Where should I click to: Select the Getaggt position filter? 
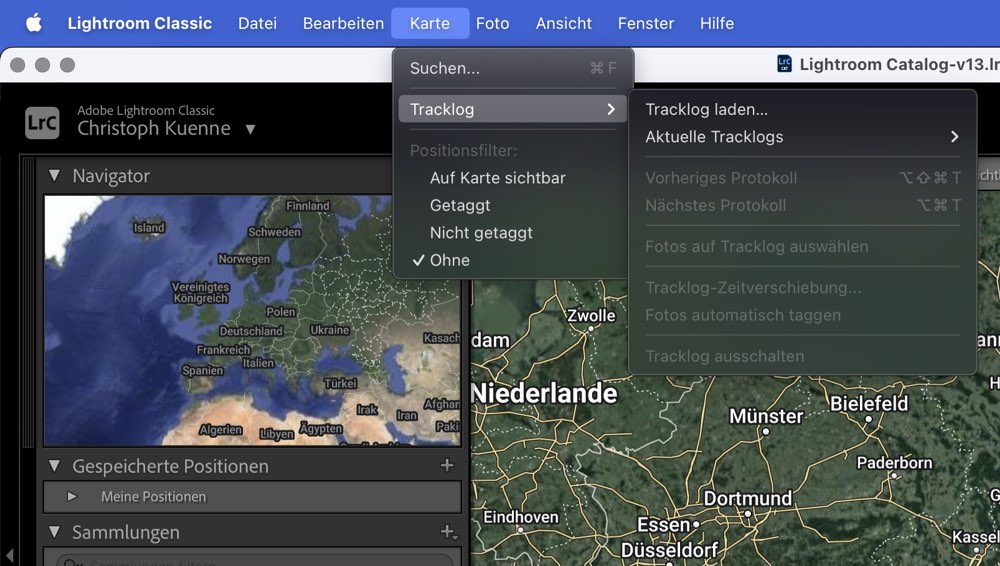pos(460,205)
